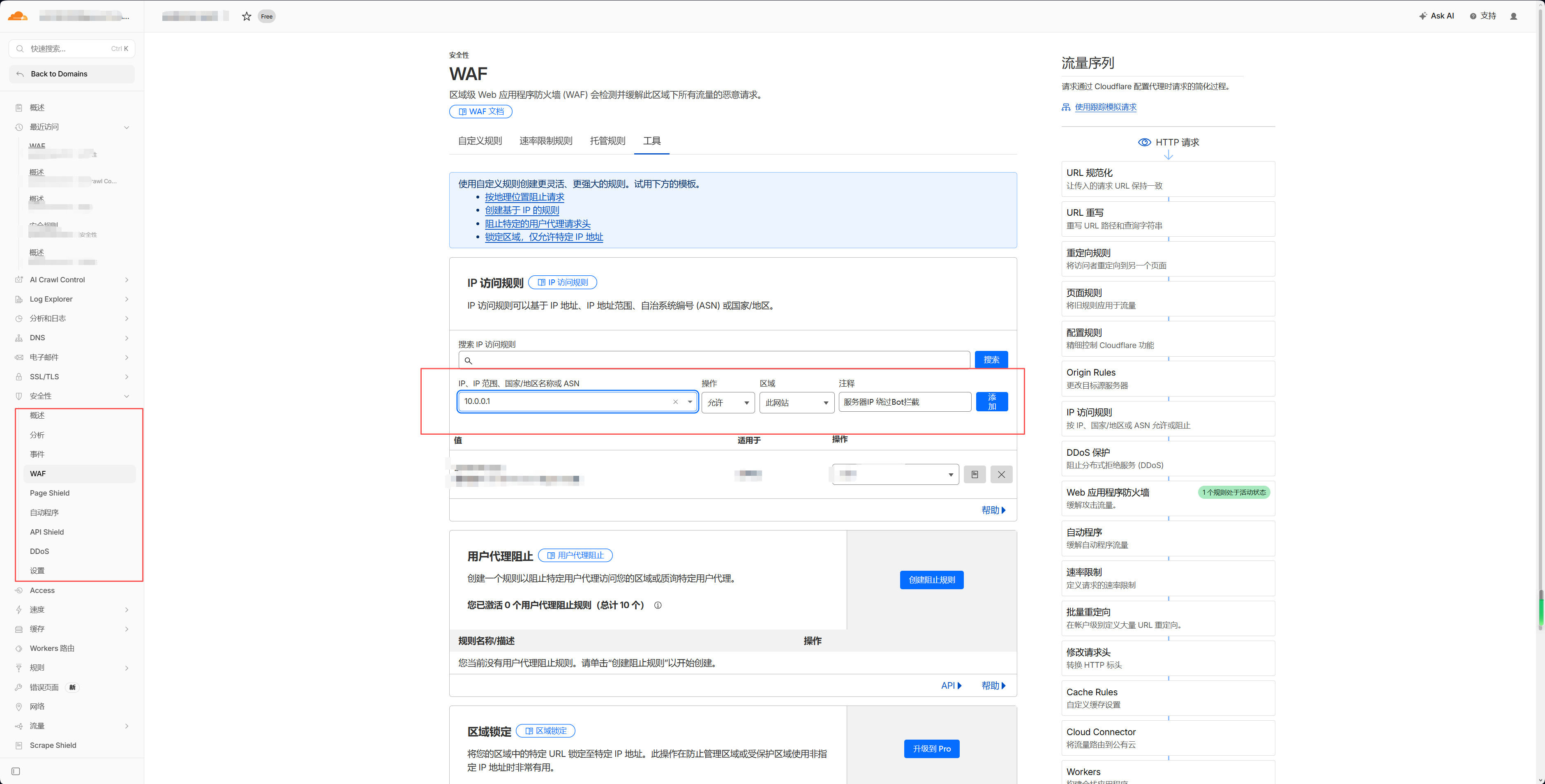Open the user account profile icon
1545x784 pixels.
coord(1513,16)
